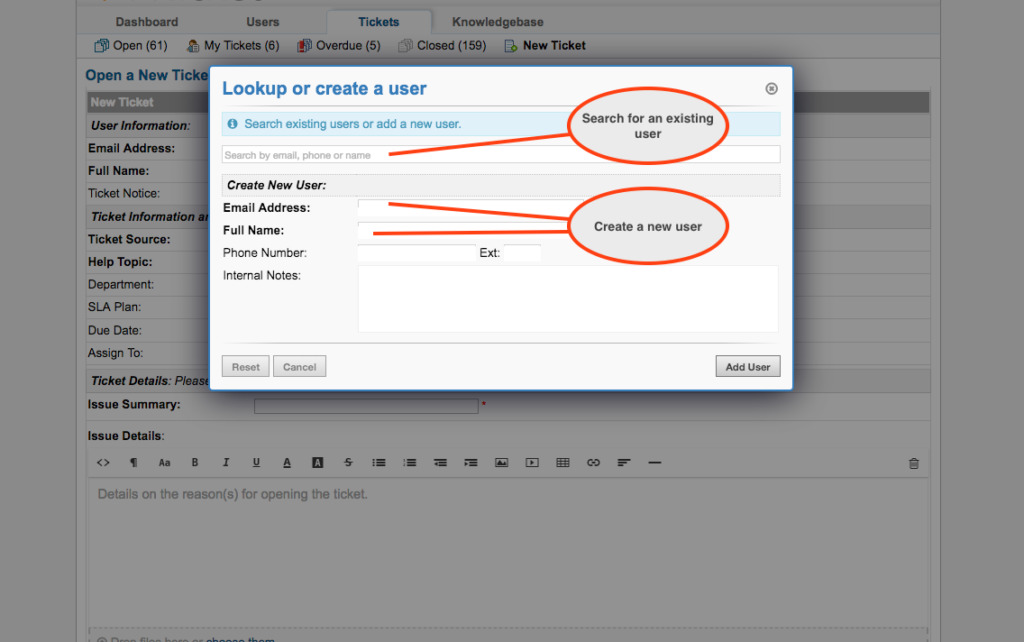
Task: Open the Tickets tab
Action: pos(379,22)
